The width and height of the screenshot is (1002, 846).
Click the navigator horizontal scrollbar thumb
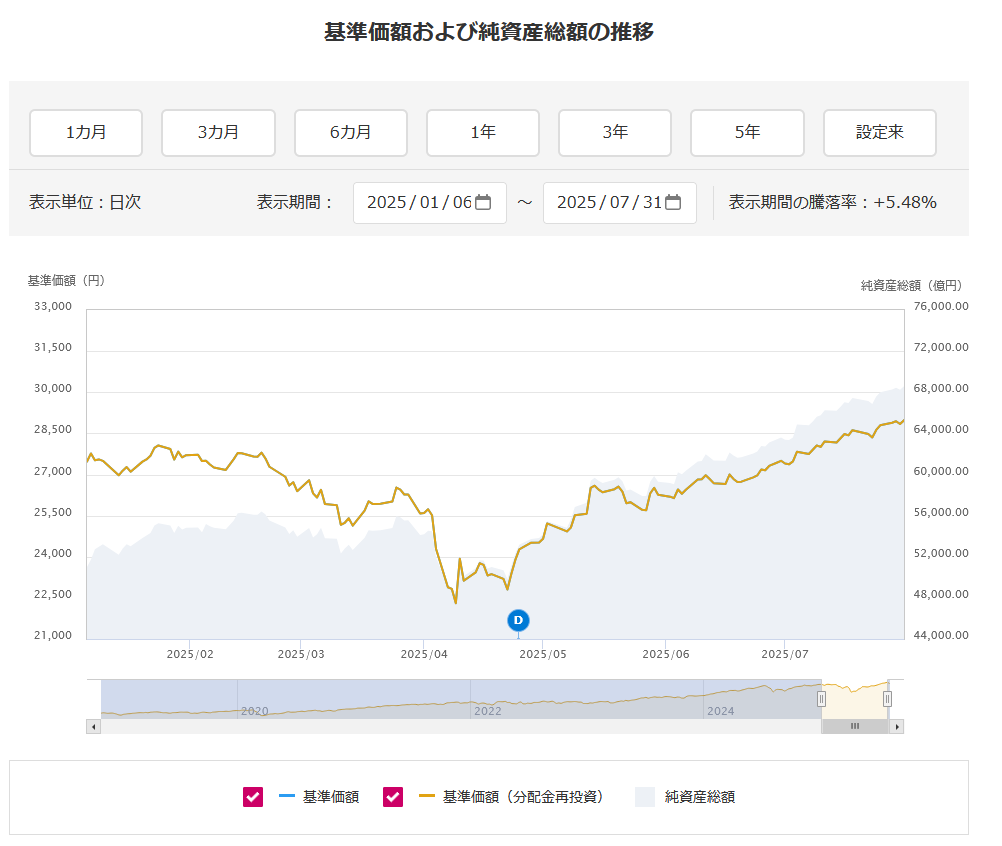tap(854, 726)
